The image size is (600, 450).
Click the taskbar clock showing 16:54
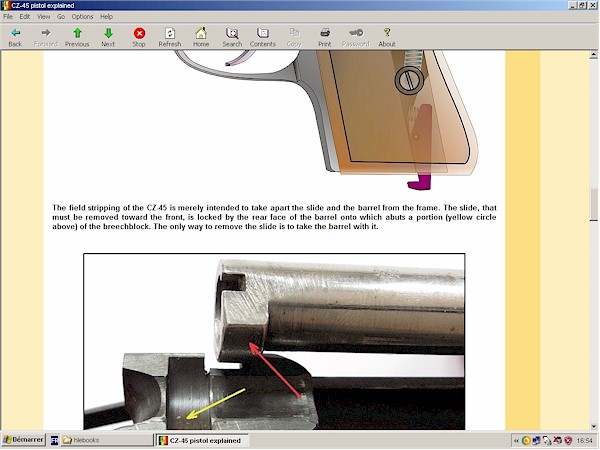point(584,441)
